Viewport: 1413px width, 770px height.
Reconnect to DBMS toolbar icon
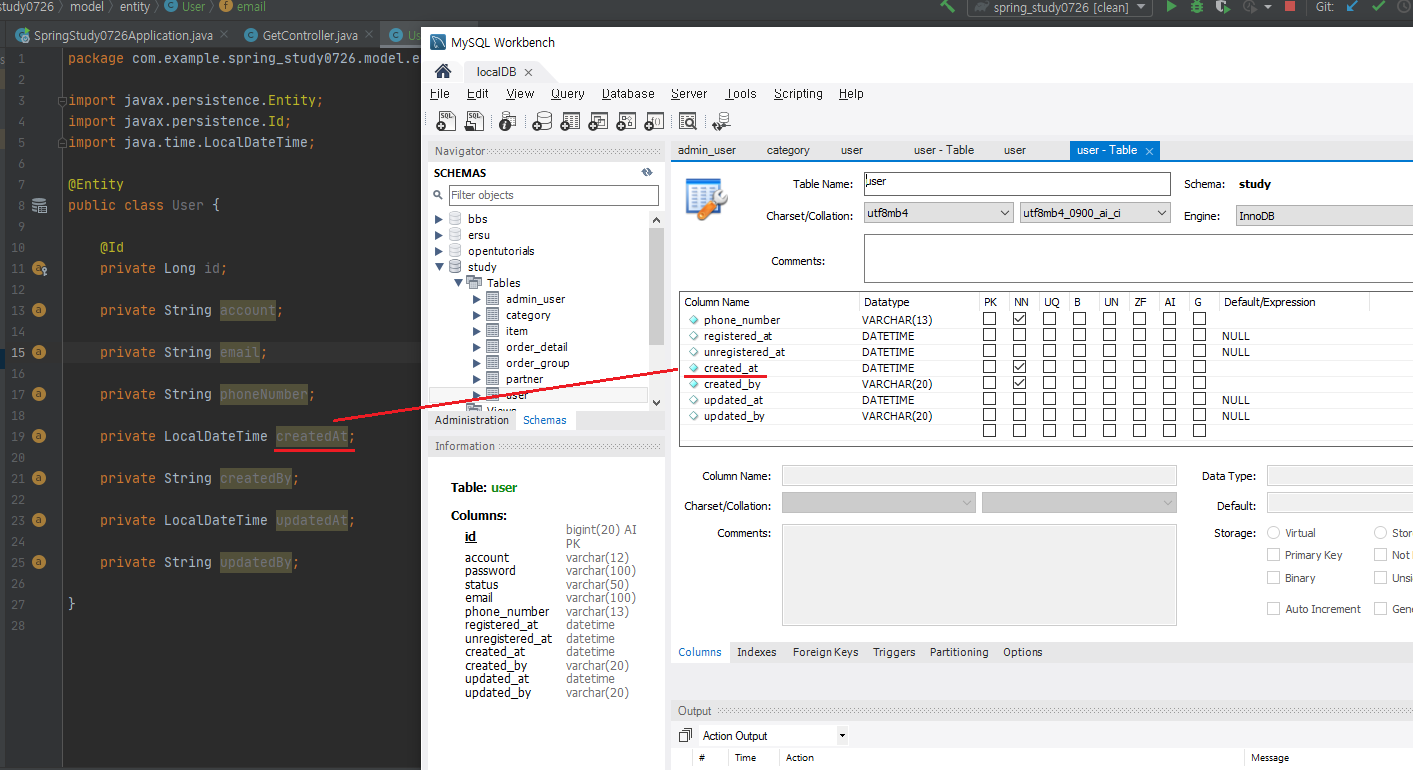click(x=721, y=121)
